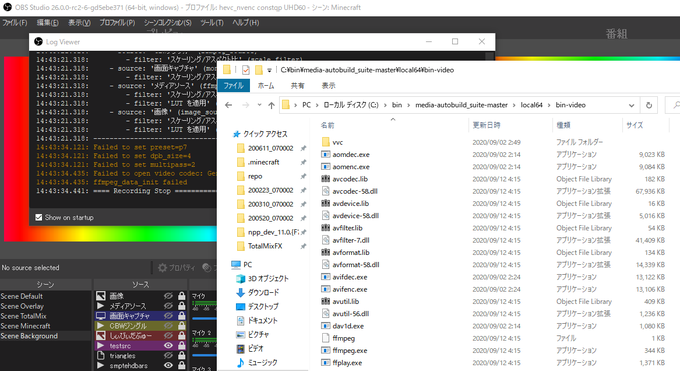Click the サイズ column header
The height and width of the screenshot is (371, 680).
(x=634, y=125)
